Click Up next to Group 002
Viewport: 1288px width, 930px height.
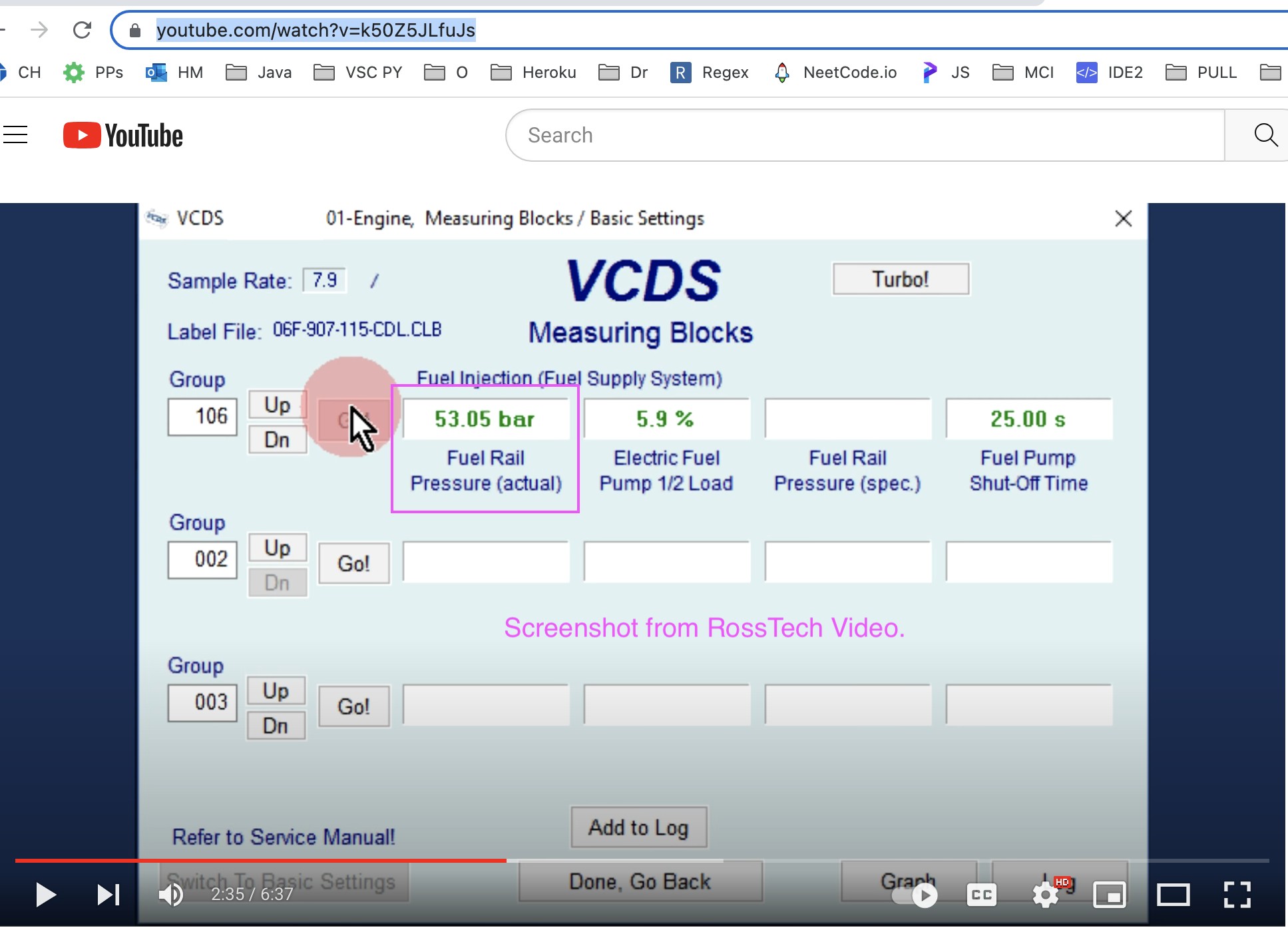[x=277, y=547]
